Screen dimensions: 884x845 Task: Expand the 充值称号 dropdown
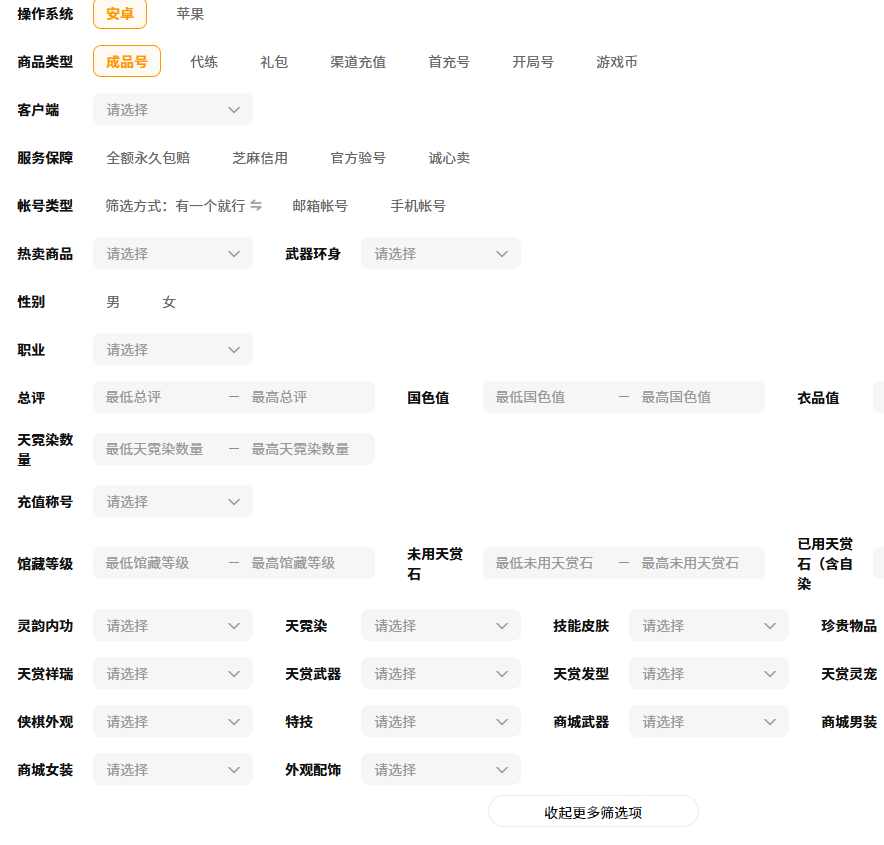pos(172,502)
